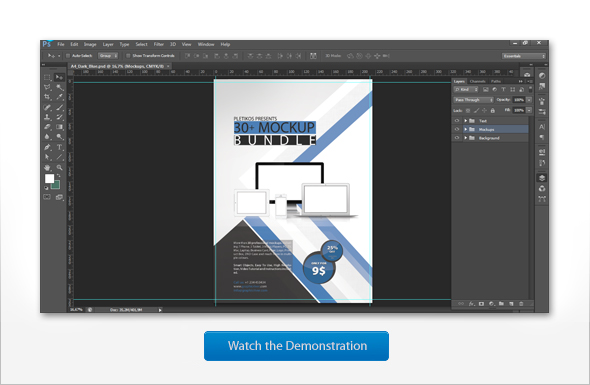Image resolution: width=590 pixels, height=385 pixels.
Task: Click the Opacity value field
Action: (519, 100)
